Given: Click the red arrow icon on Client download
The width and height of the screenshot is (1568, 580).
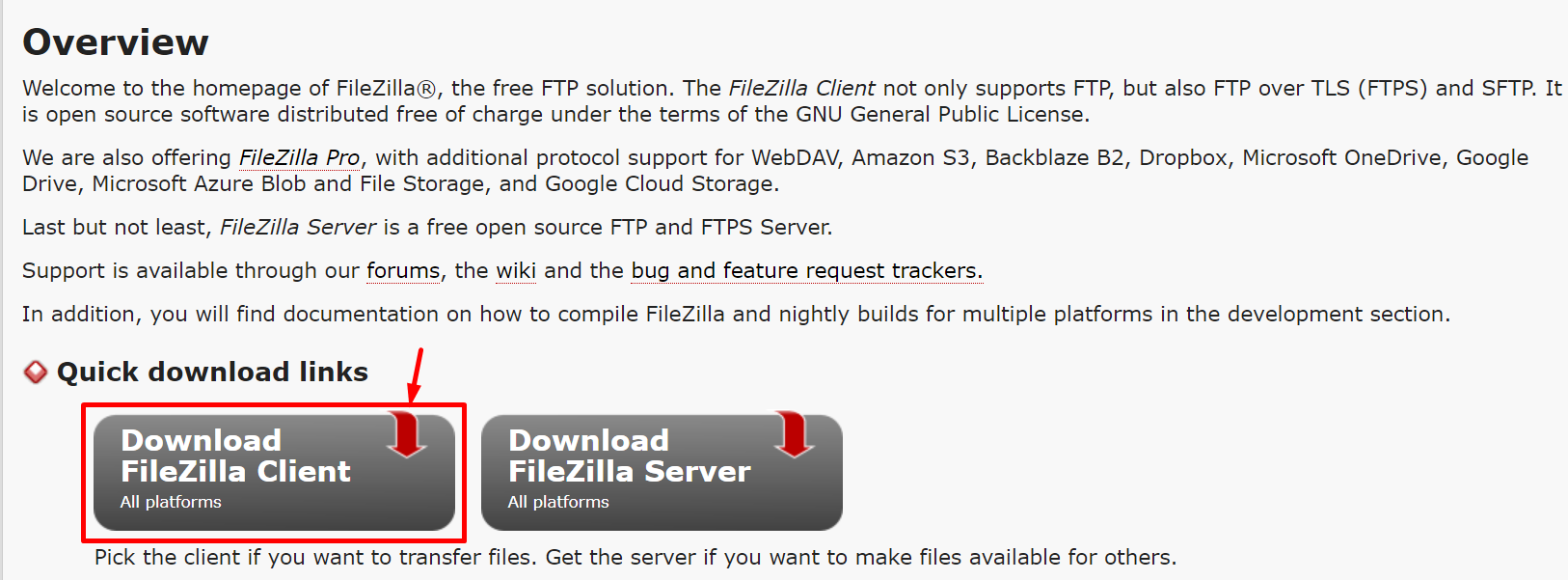Looking at the screenshot, I should tap(407, 434).
